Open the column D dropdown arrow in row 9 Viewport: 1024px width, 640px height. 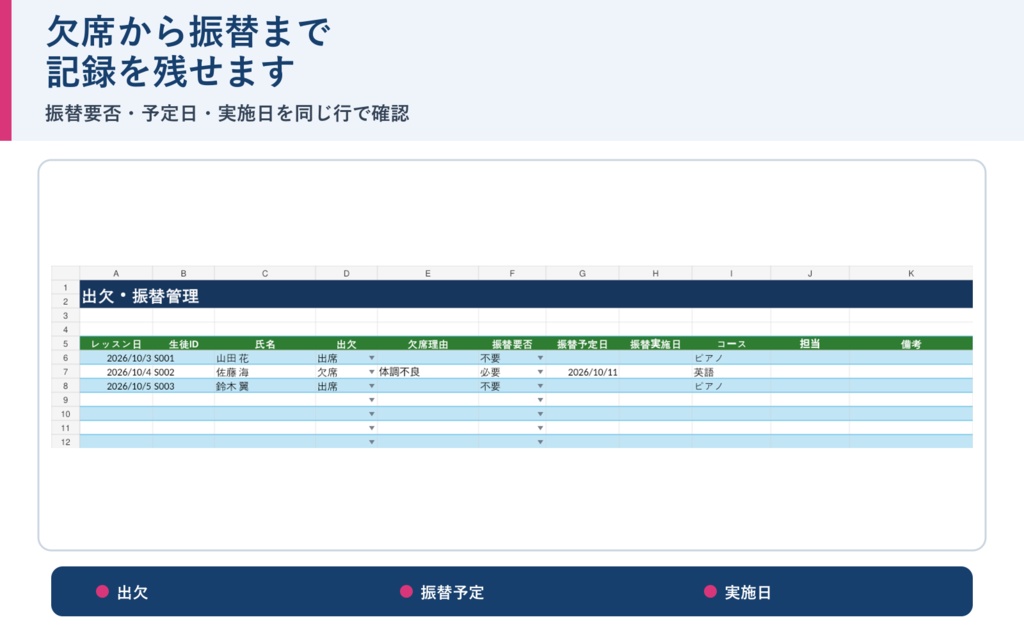pyautogui.click(x=372, y=400)
